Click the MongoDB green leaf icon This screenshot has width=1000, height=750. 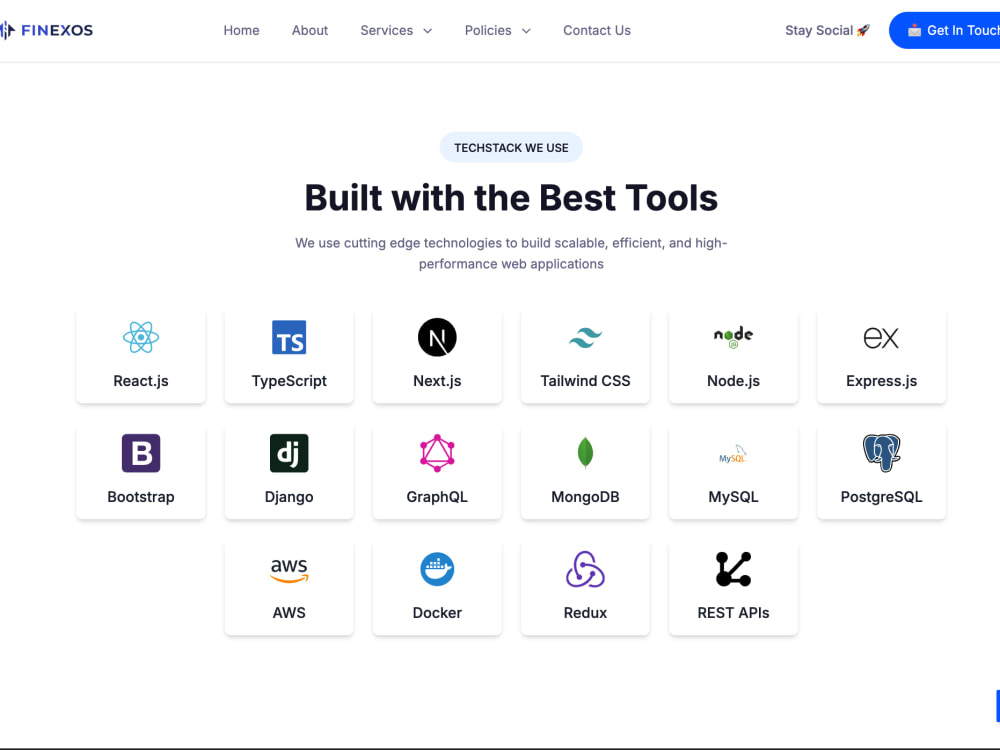tap(585, 453)
